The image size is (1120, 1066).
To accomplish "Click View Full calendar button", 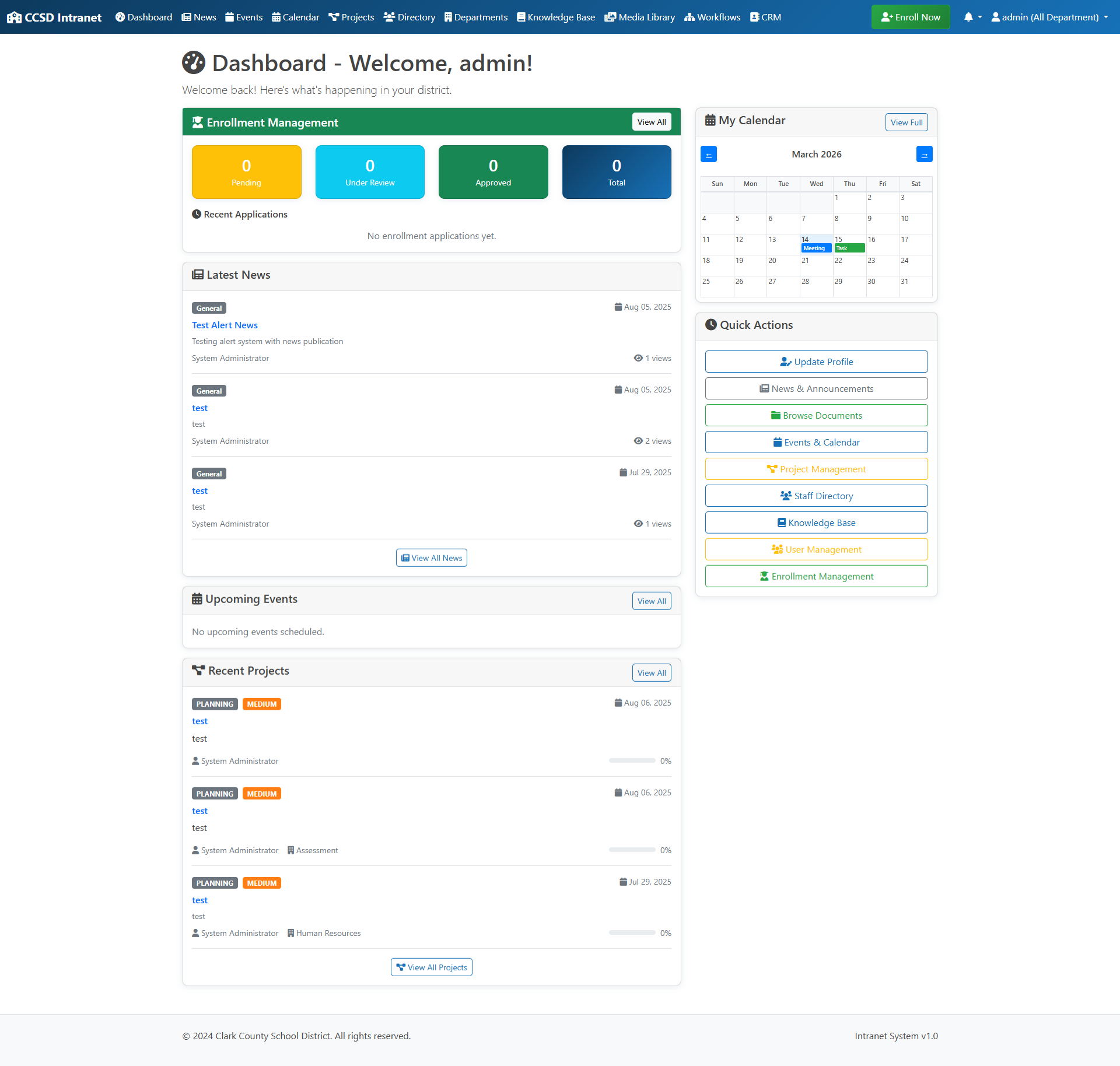I will click(906, 122).
